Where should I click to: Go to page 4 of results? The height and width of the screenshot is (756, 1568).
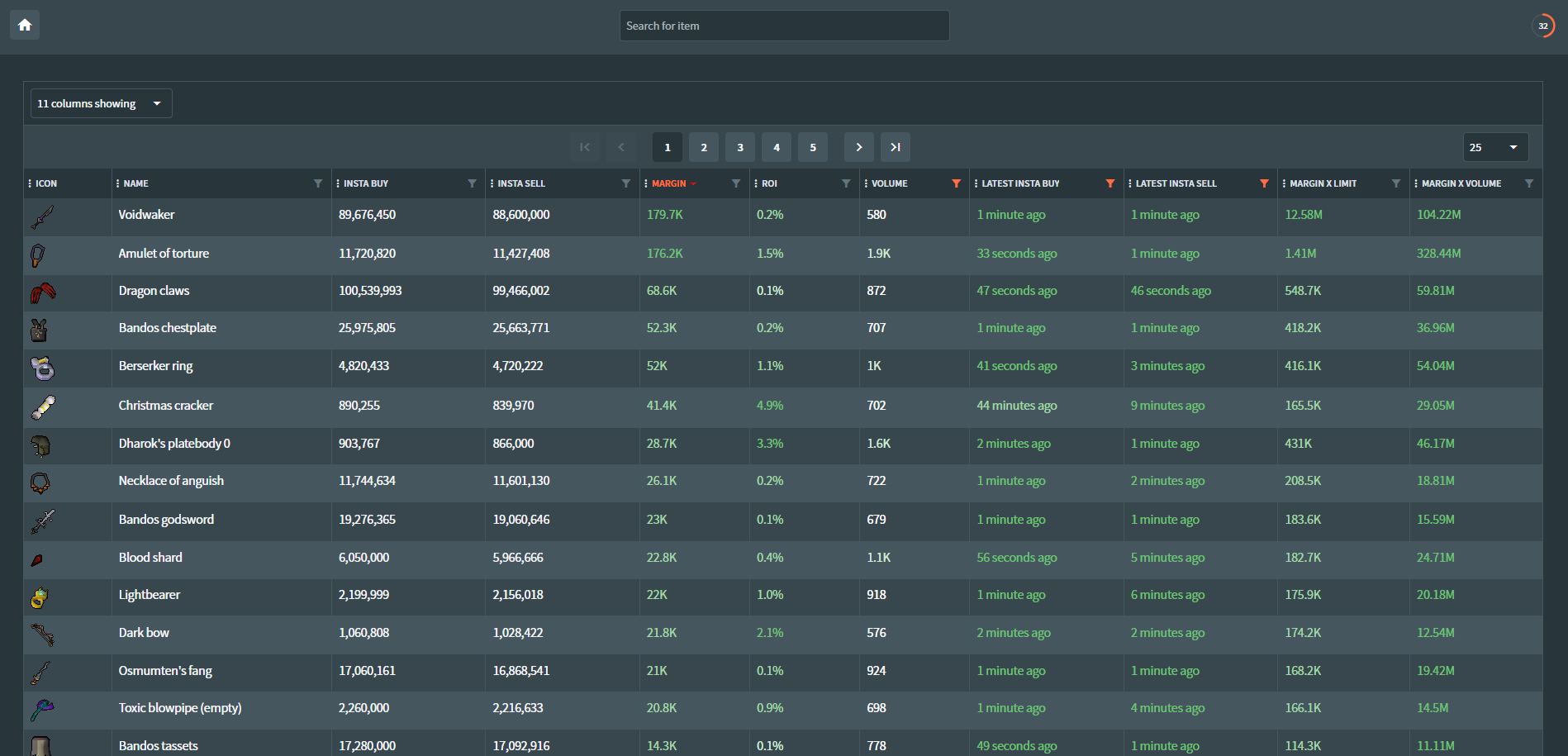click(777, 147)
